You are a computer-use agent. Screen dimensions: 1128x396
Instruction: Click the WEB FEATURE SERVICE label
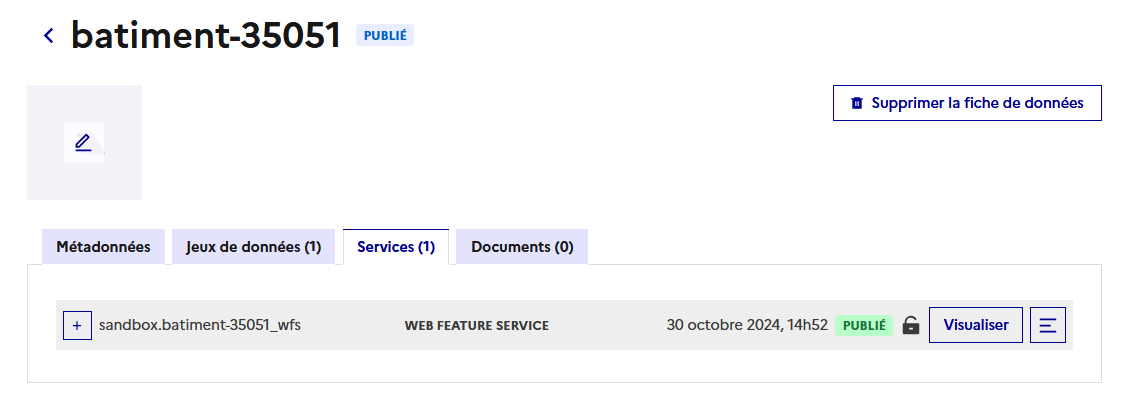[x=477, y=326]
